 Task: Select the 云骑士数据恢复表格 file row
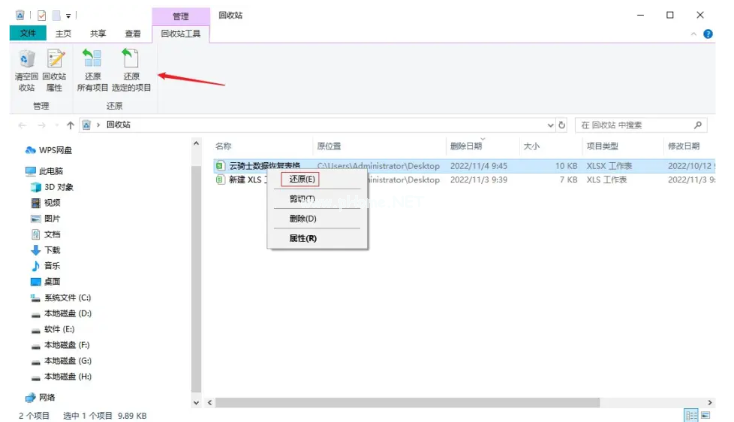click(464, 166)
